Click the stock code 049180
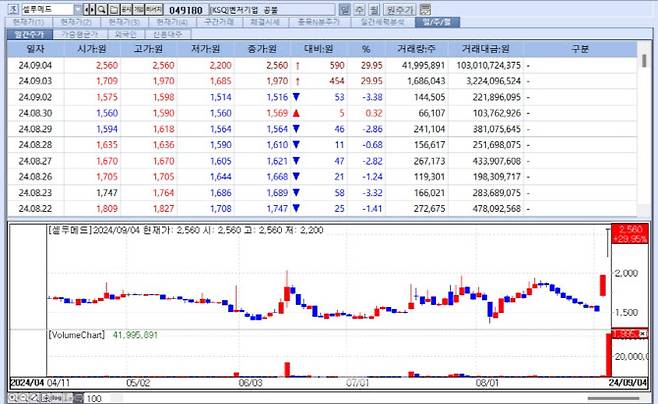 [186, 10]
